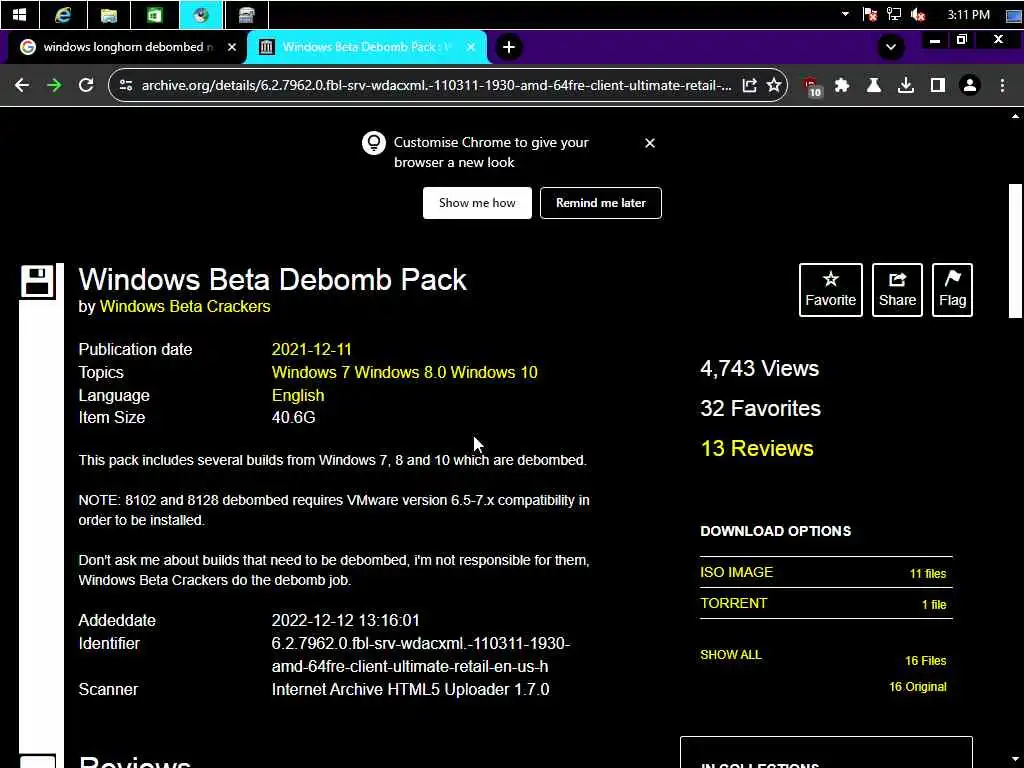
Task: Close the Windows Beta Debomb Pack tab
Action: coord(471,47)
